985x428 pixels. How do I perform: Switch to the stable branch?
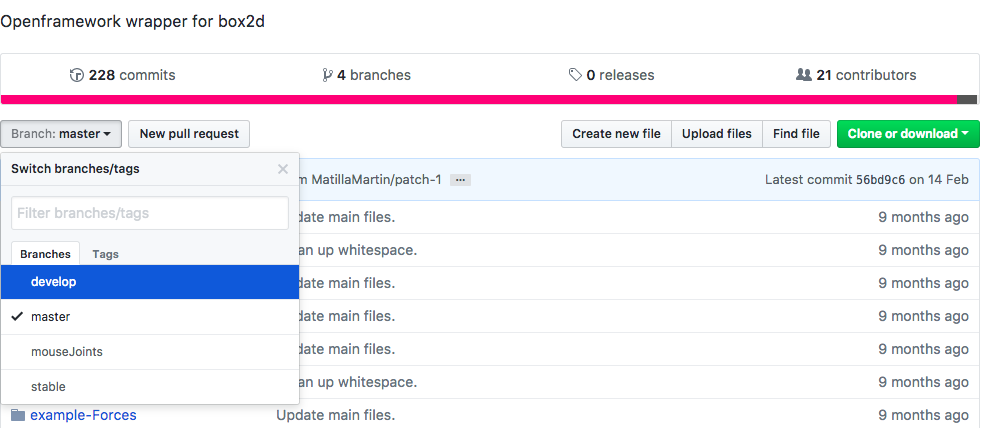(150, 387)
